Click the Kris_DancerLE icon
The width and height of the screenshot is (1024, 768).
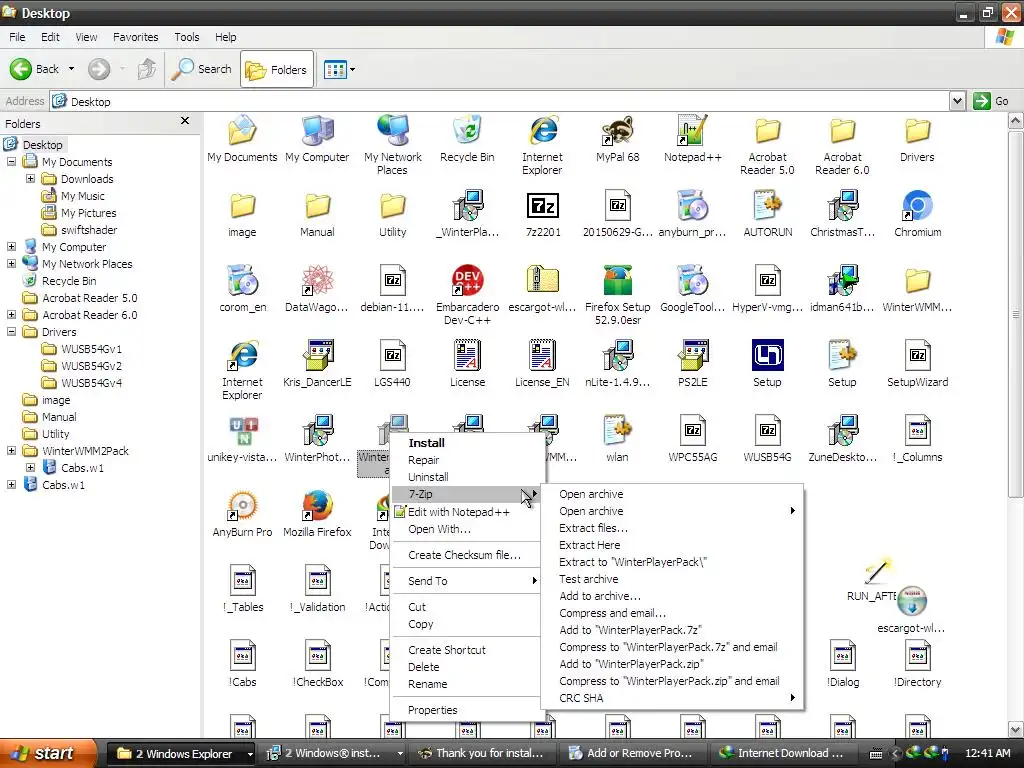tap(317, 356)
